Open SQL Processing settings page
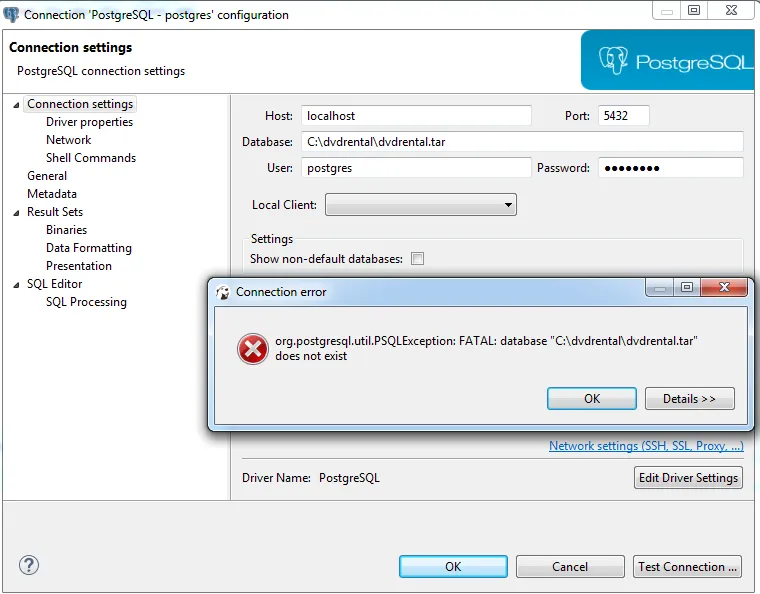This screenshot has width=760, height=594. 86,301
